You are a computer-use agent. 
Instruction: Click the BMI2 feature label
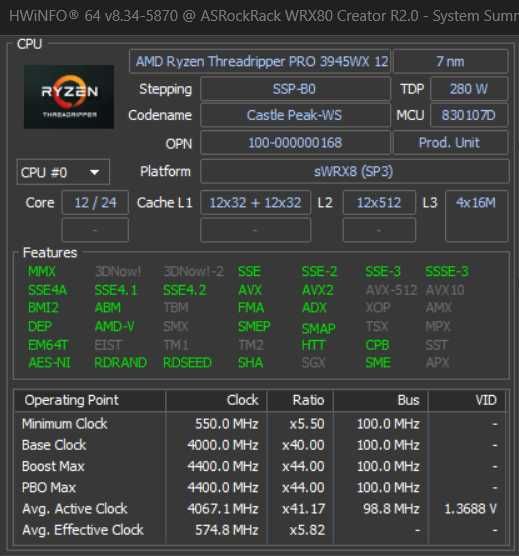pyautogui.click(x=43, y=307)
